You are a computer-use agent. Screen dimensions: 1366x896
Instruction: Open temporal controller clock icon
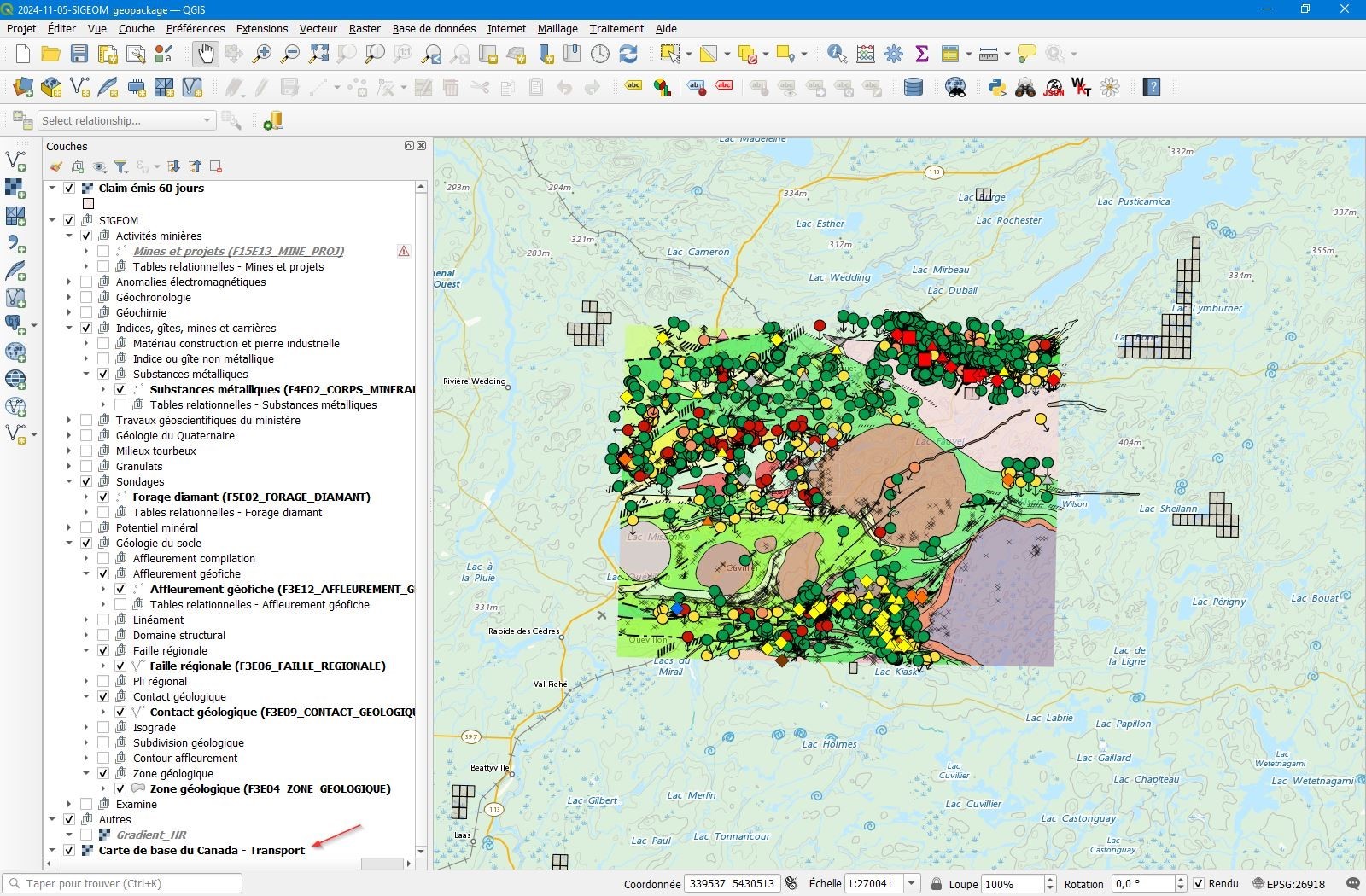[x=600, y=54]
